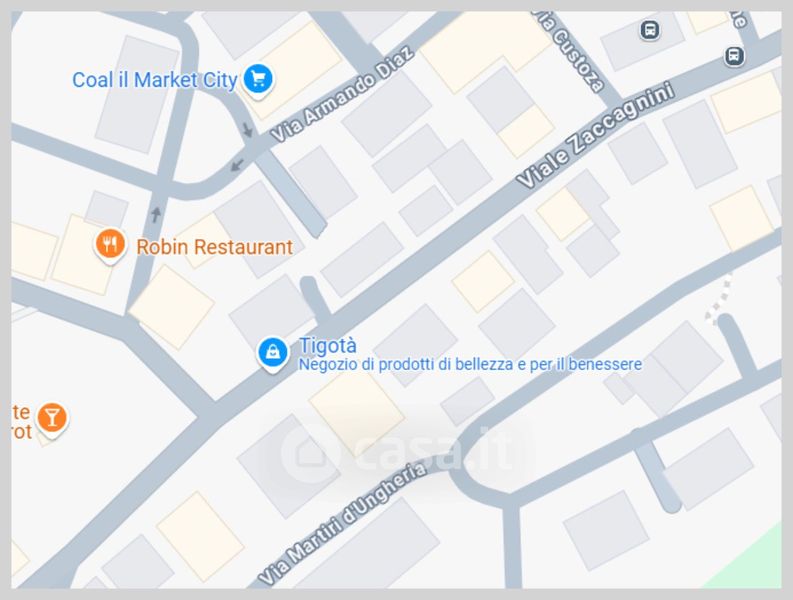Open the Robin Restaurant text label
Image resolution: width=793 pixels, height=600 pixels.
[x=214, y=247]
